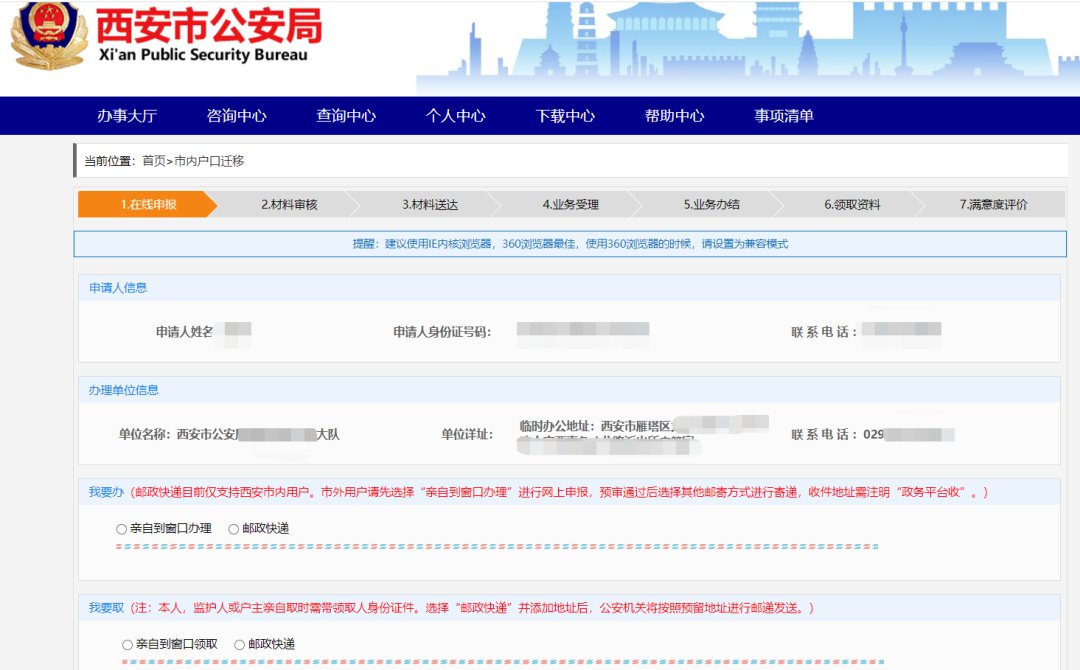Go to 查询中心 in navigation bar
The image size is (1080, 670).
point(346,115)
